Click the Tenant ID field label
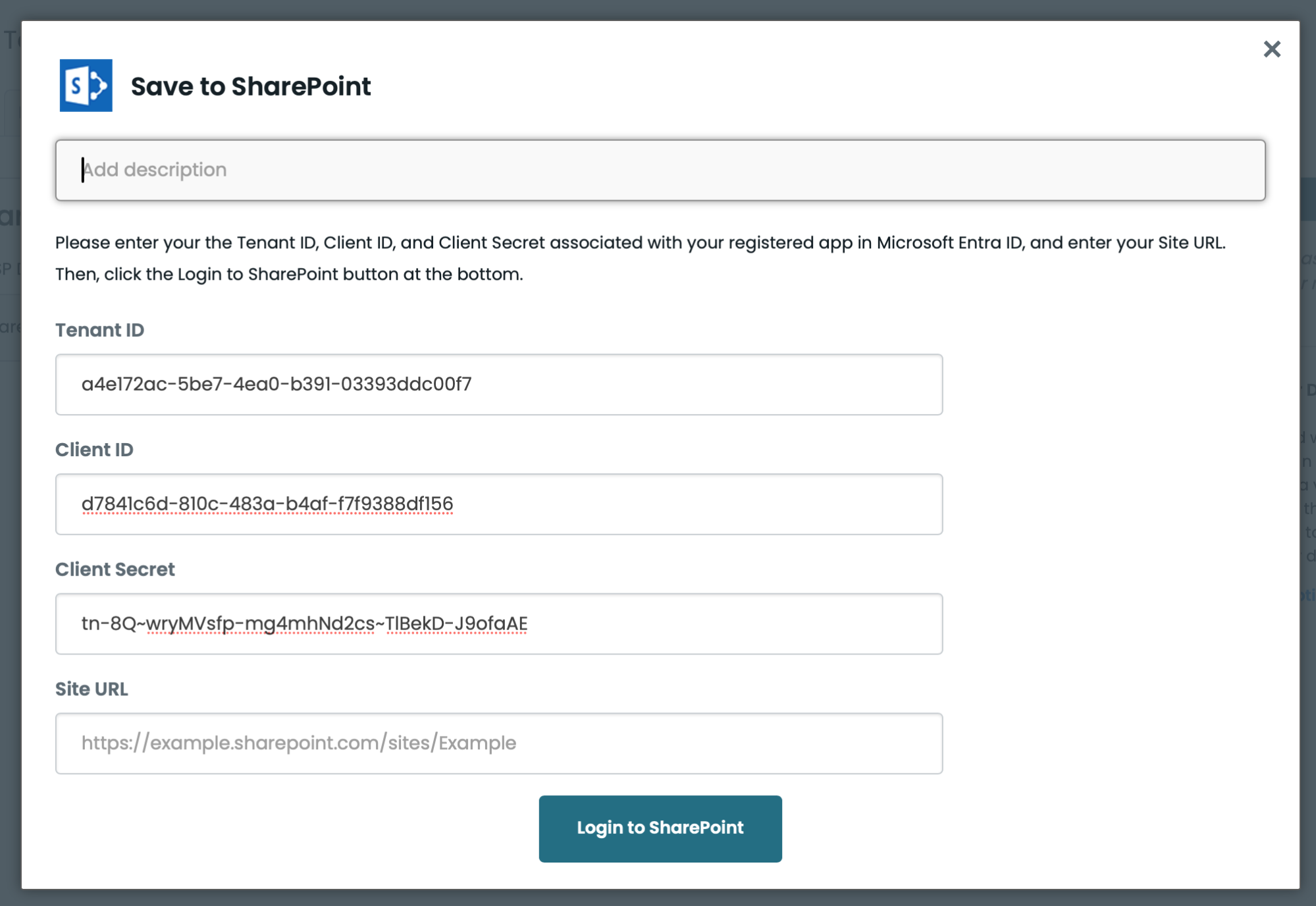Viewport: 1316px width, 906px height. tap(99, 330)
